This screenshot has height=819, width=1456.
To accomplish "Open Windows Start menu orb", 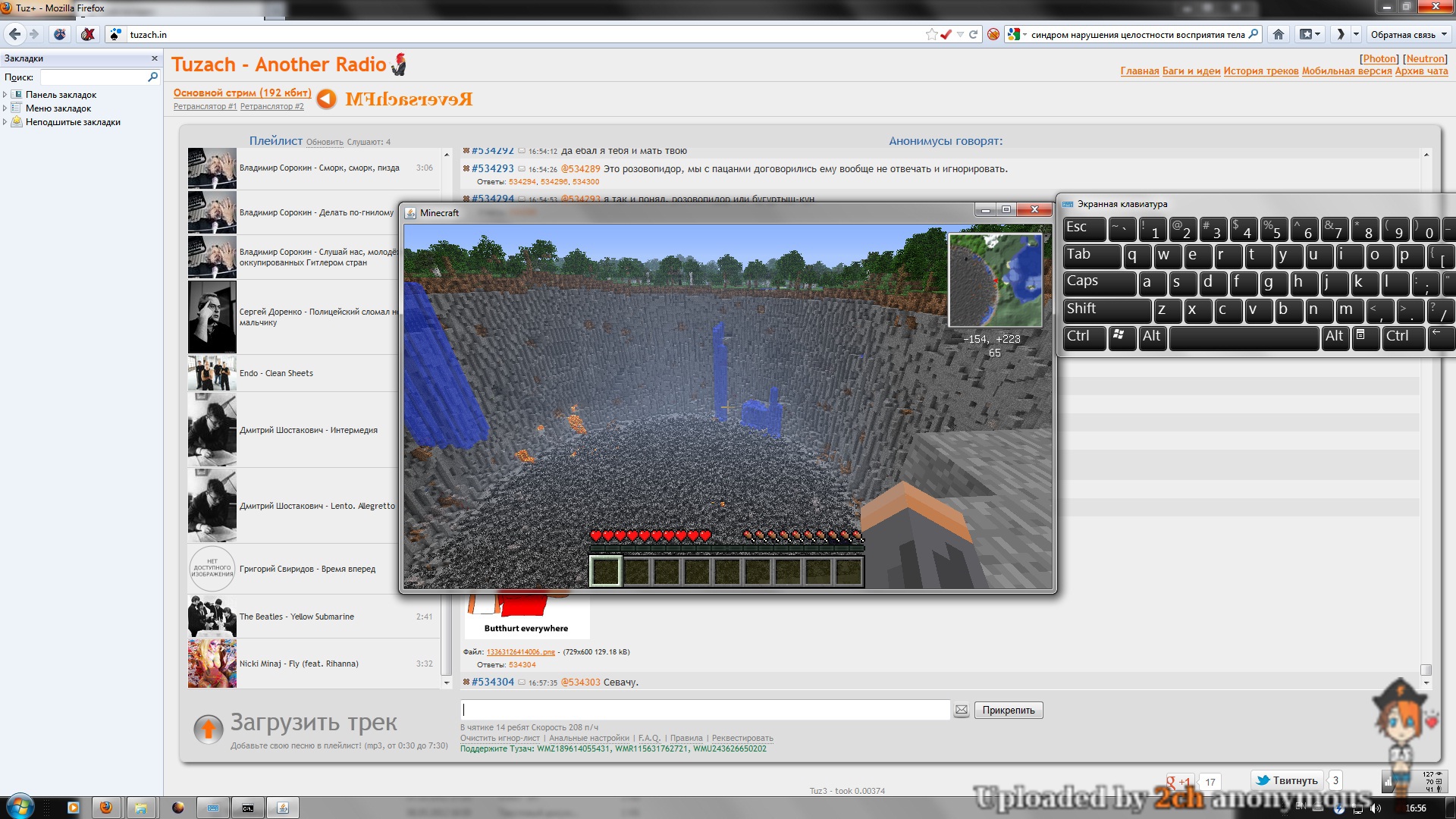I will (19, 806).
